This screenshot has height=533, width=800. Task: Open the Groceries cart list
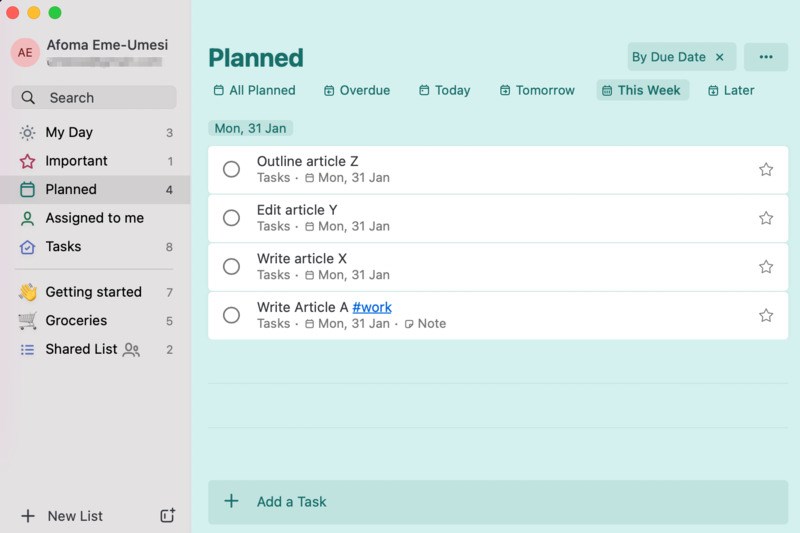pyautogui.click(x=27, y=321)
